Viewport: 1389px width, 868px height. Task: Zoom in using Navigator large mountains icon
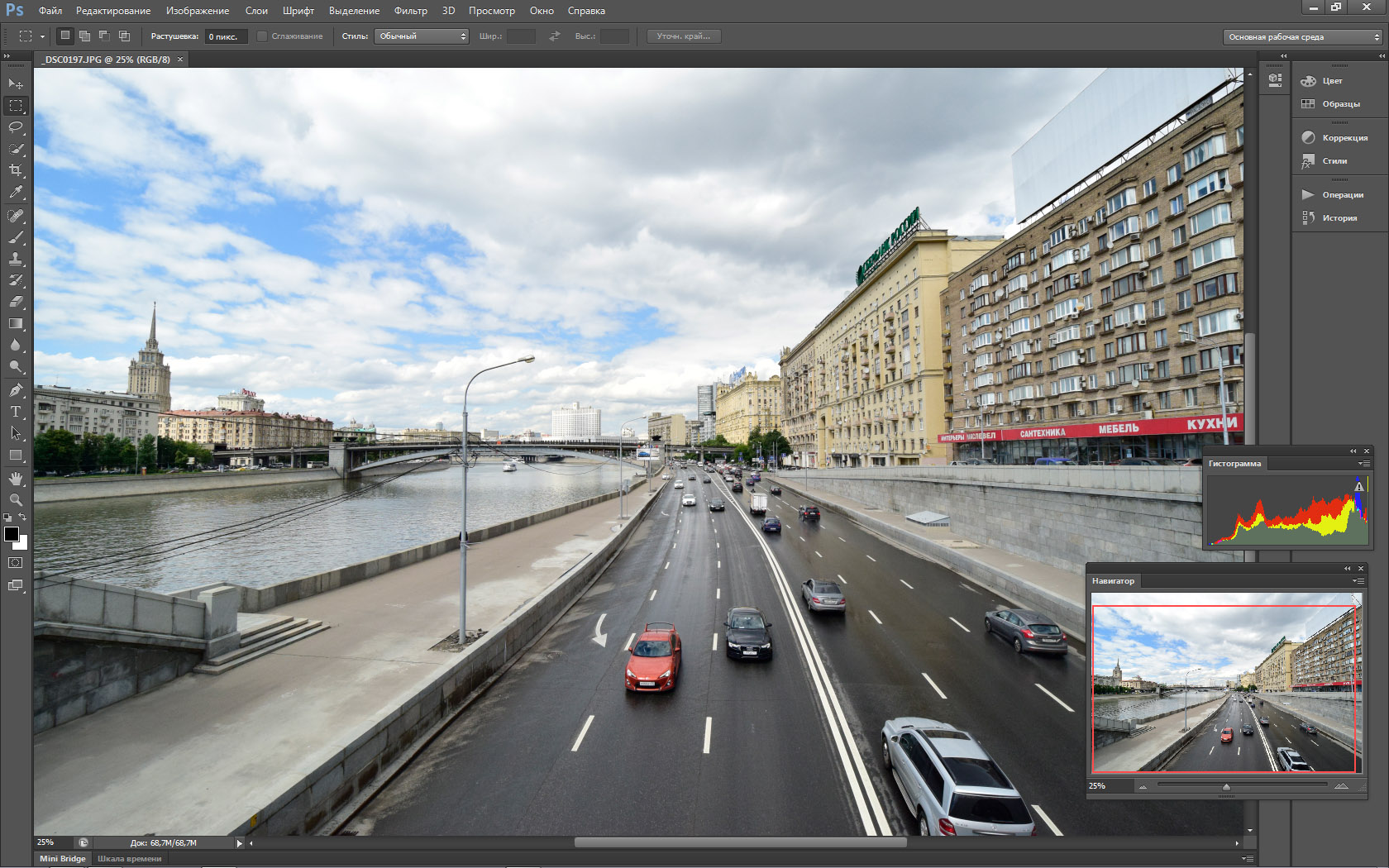tap(1341, 786)
